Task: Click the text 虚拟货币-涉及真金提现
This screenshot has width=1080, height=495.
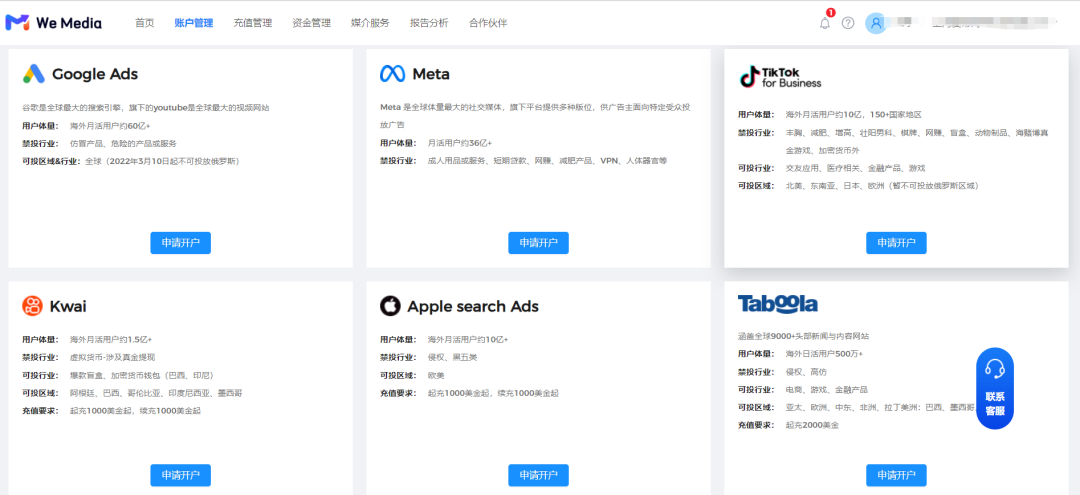Action: click(x=112, y=357)
